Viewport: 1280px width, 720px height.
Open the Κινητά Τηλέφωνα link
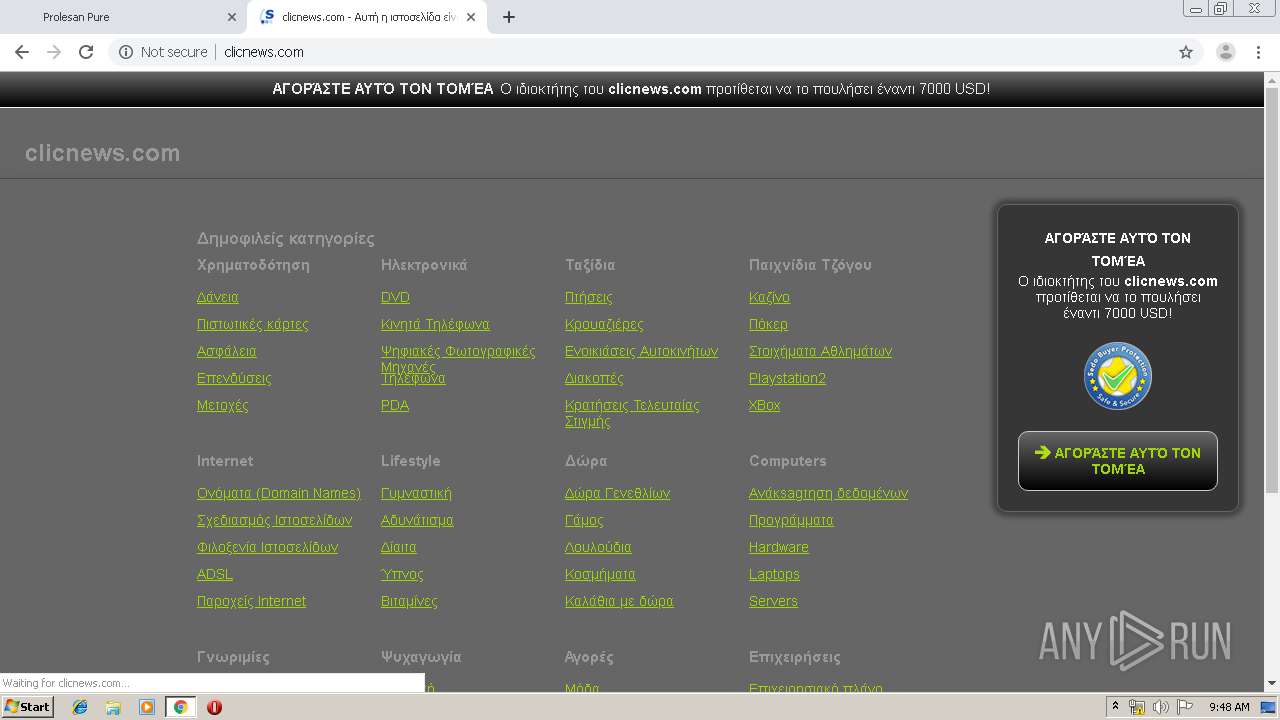[435, 324]
